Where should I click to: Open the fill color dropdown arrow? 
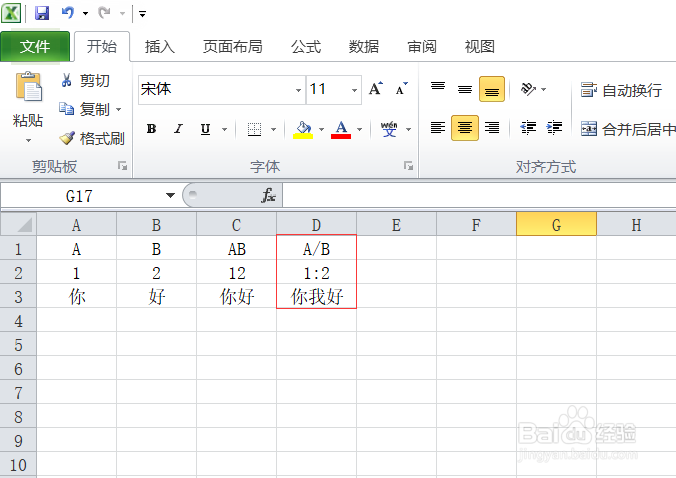[x=322, y=129]
